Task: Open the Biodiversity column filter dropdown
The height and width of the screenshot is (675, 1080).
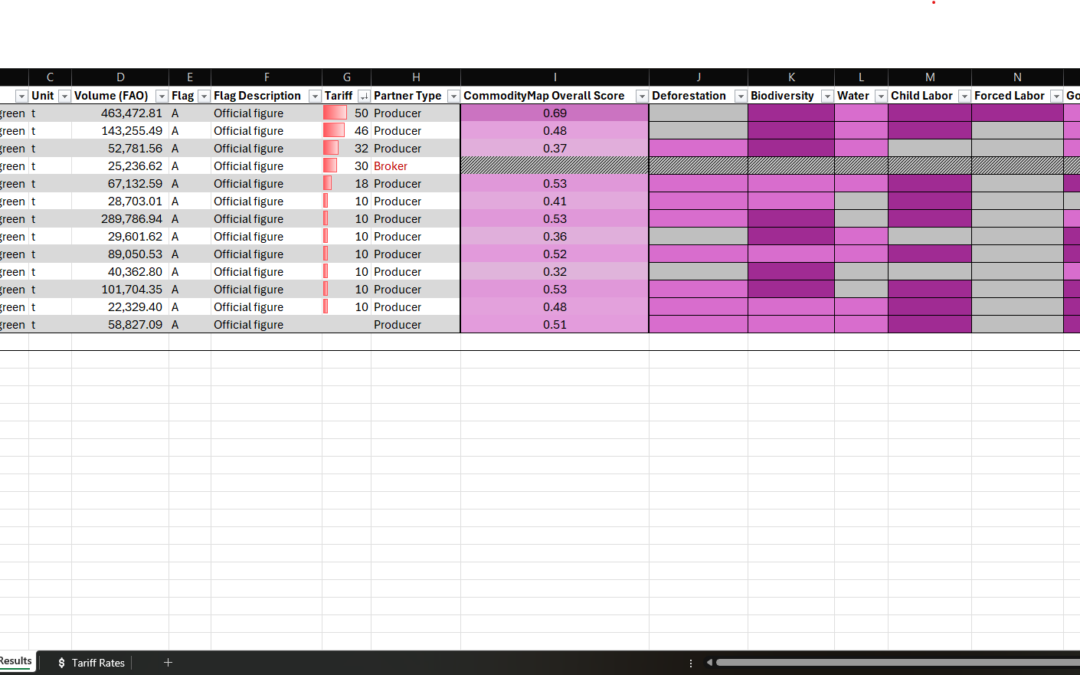Action: pos(826,96)
